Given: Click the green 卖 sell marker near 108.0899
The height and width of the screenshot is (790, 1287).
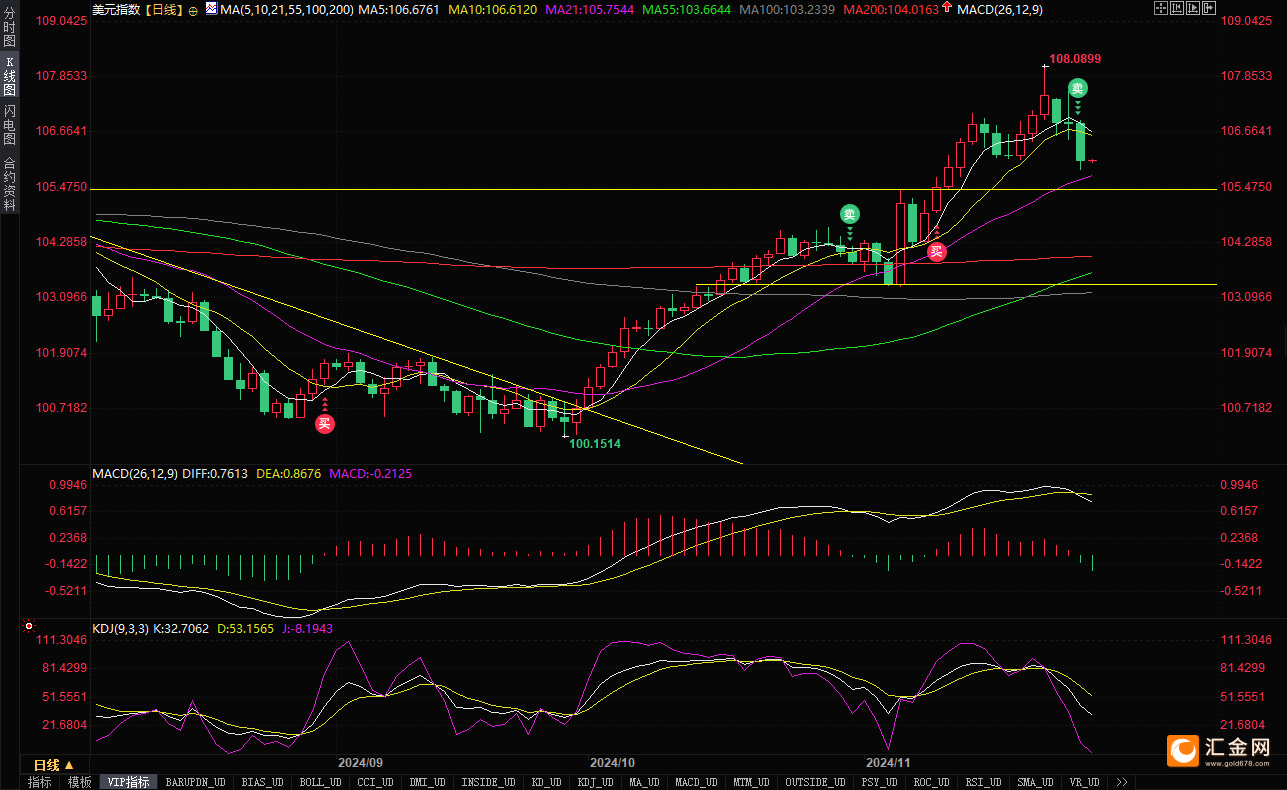Looking at the screenshot, I should point(1077,88).
